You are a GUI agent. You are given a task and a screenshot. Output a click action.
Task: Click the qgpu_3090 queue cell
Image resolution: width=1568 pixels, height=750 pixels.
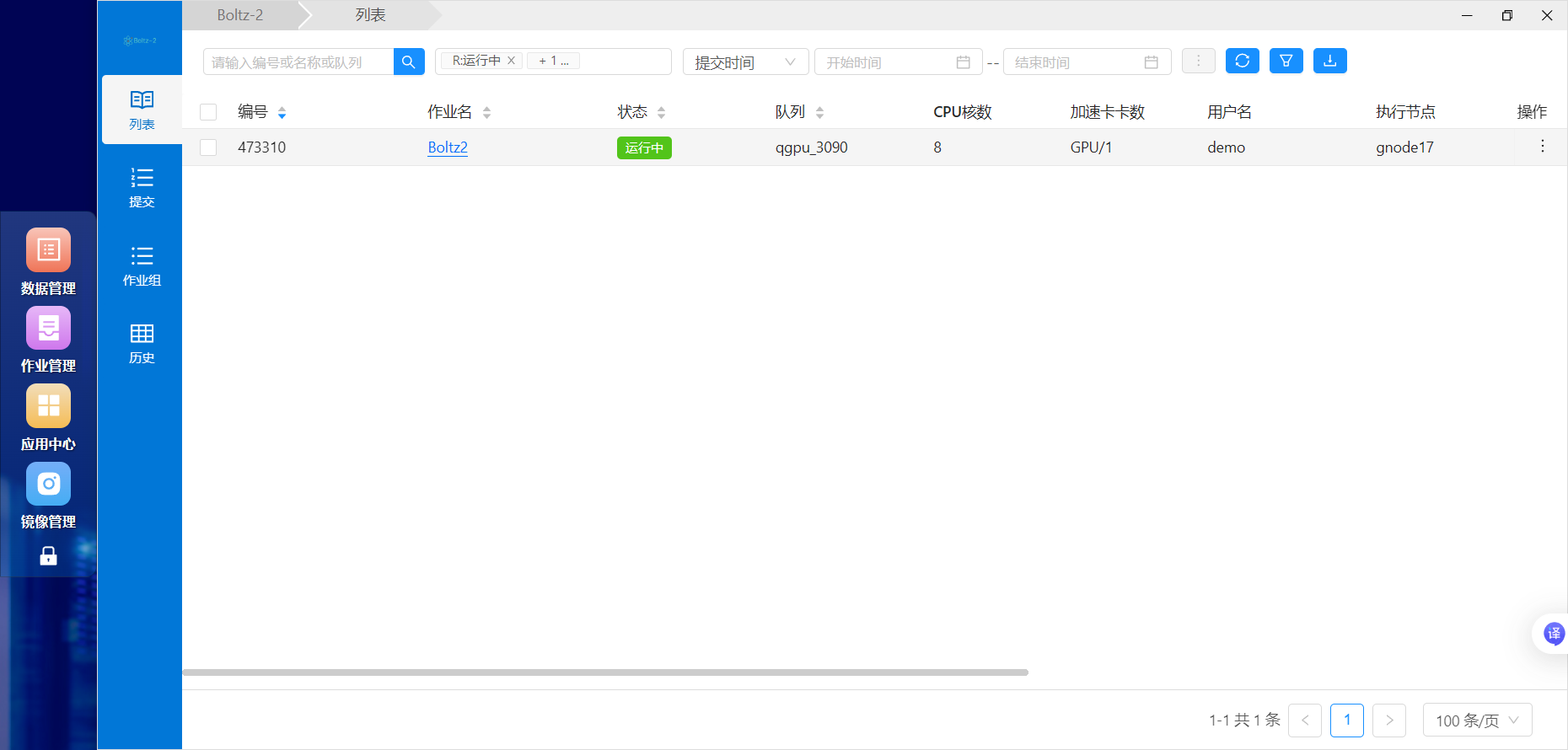coord(811,147)
